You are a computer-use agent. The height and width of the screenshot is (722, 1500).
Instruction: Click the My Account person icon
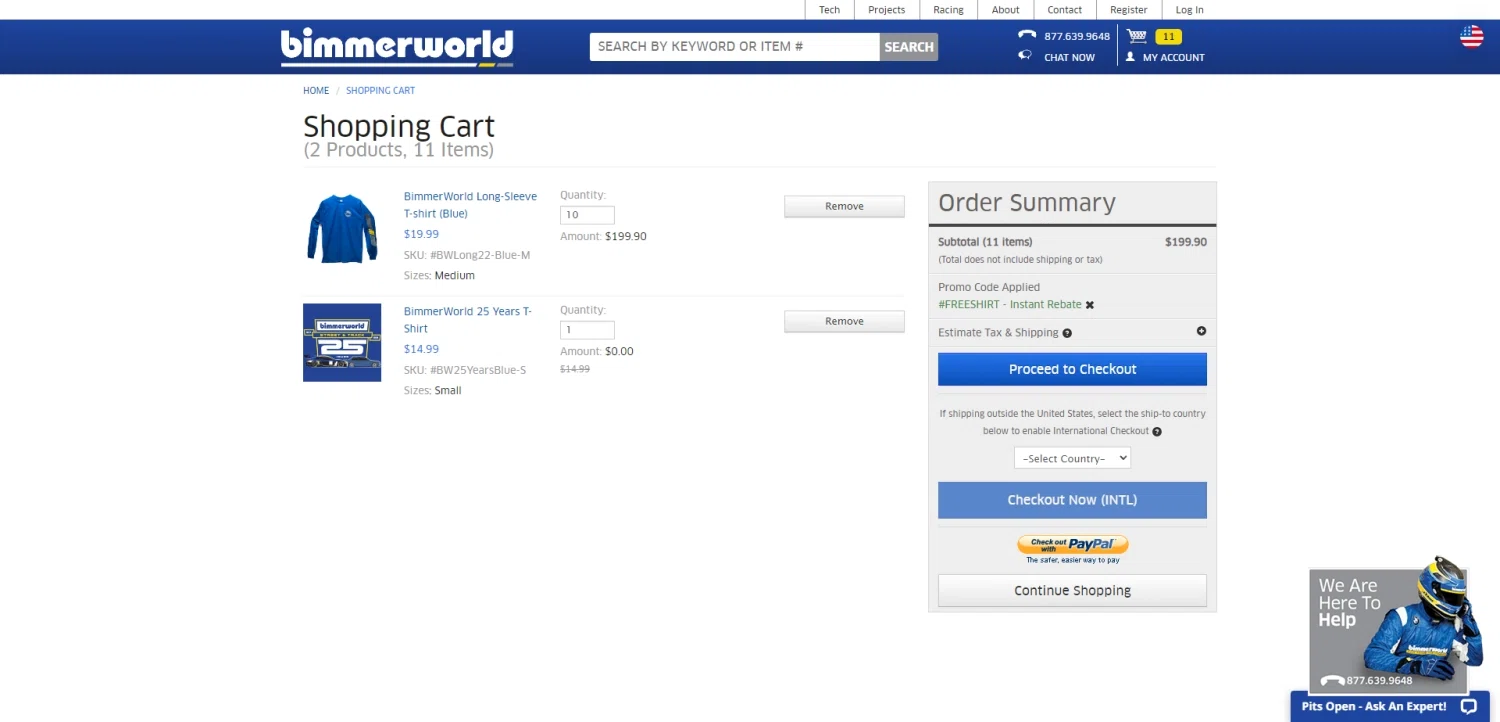pos(1130,57)
